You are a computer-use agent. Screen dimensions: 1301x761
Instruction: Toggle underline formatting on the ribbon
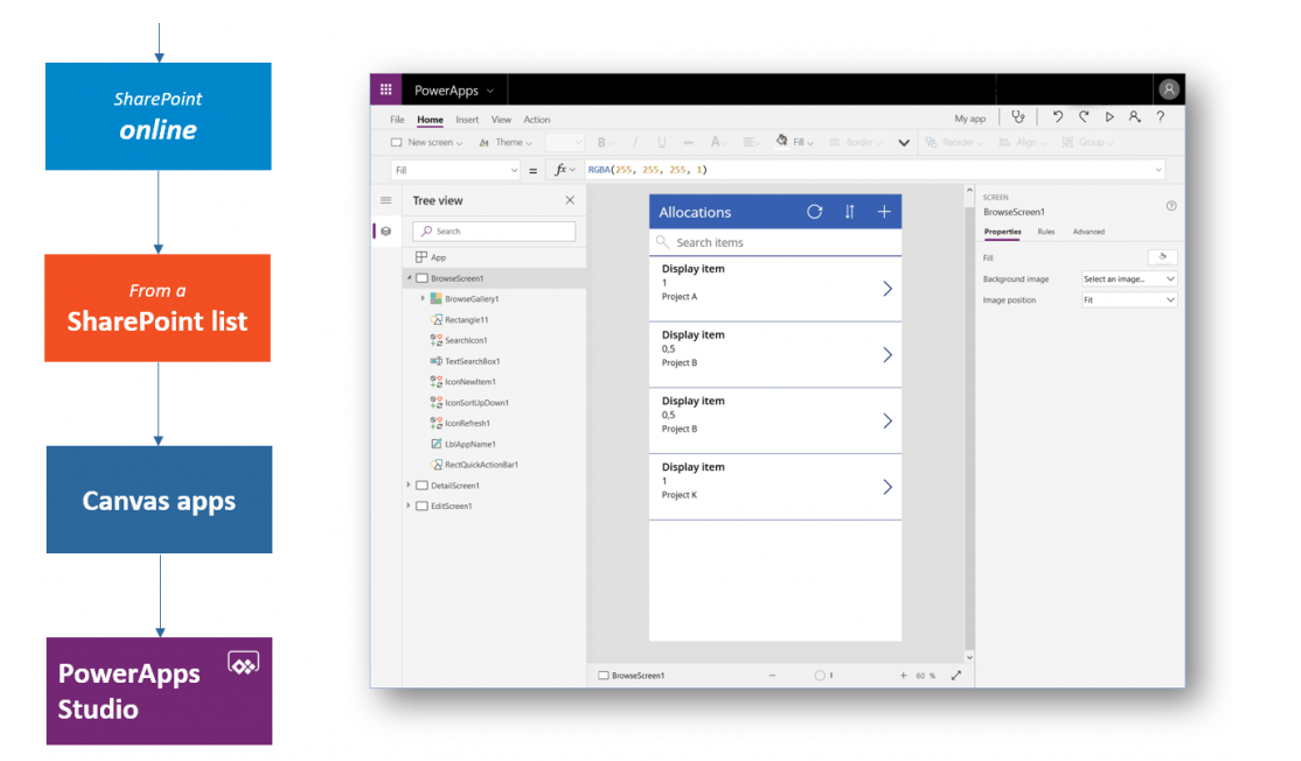coord(660,141)
